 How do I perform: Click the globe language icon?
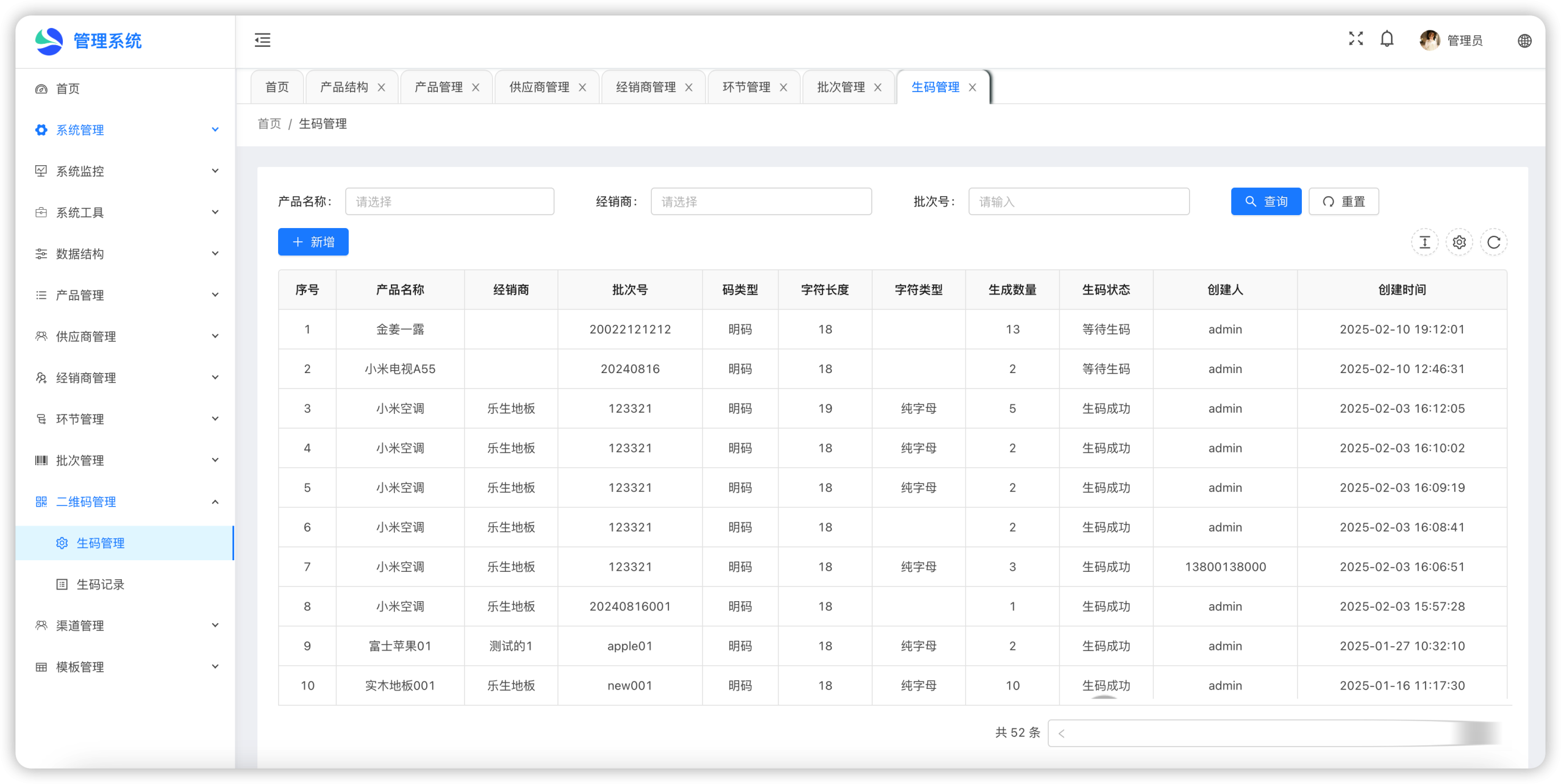pyautogui.click(x=1524, y=41)
